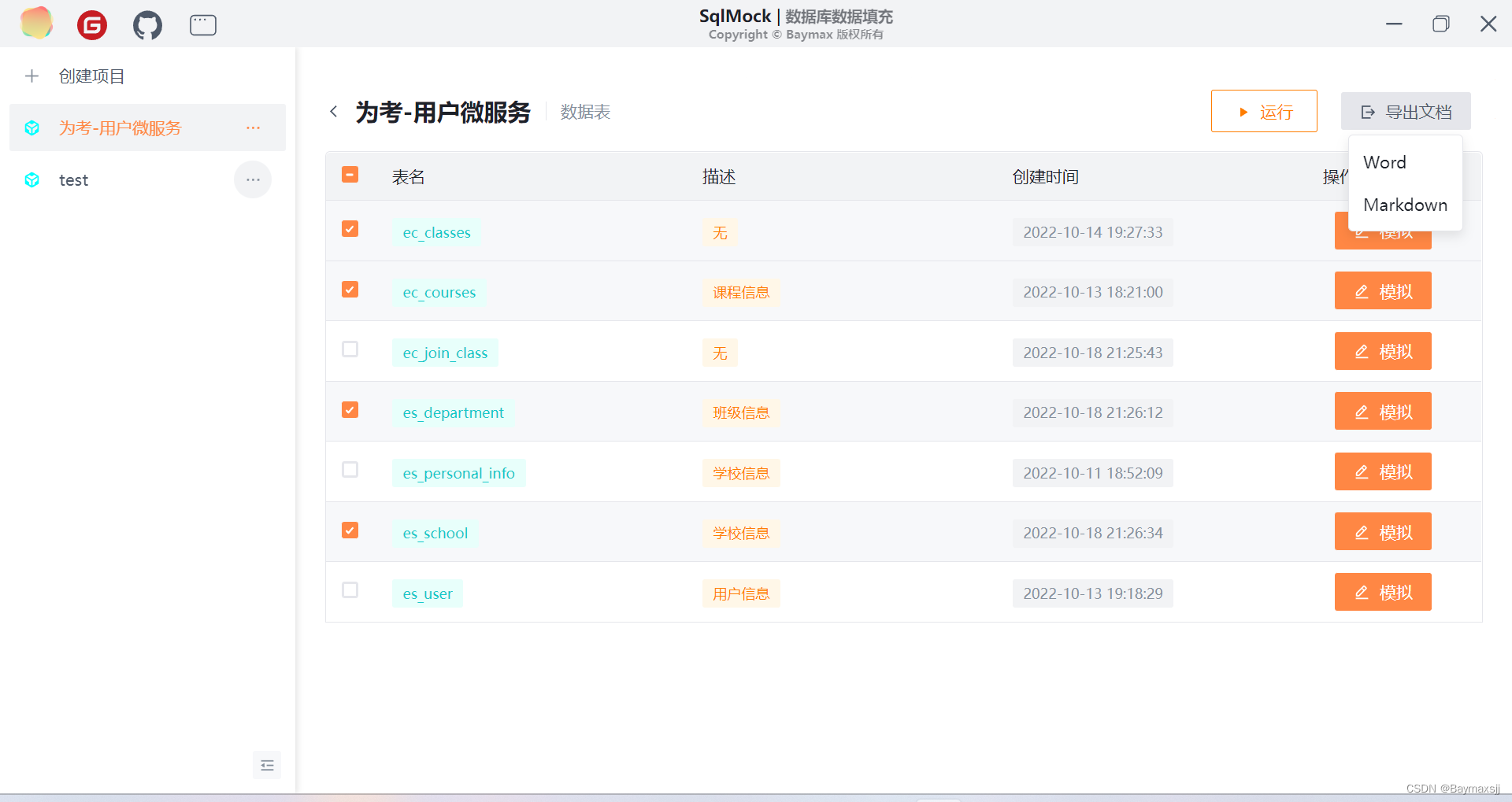The height and width of the screenshot is (802, 1512).
Task: Click 模拟 button for es_department
Action: coord(1383,412)
